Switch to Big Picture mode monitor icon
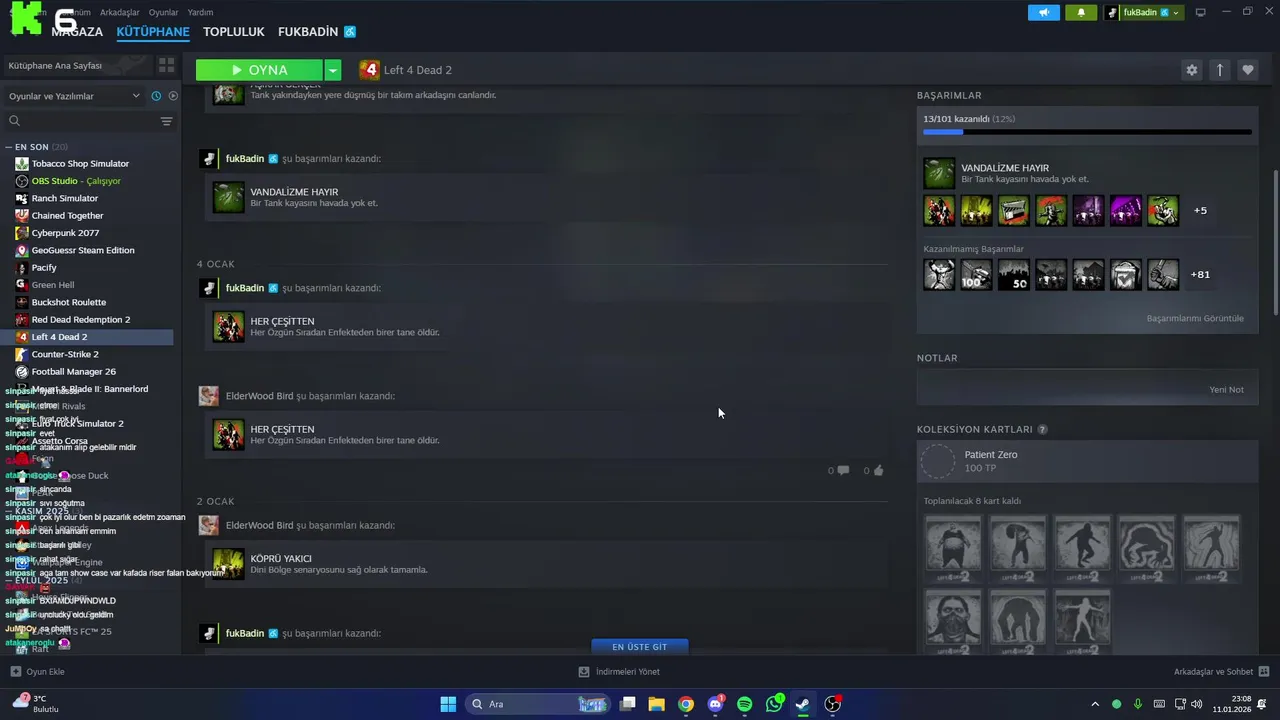 coord(1201,12)
